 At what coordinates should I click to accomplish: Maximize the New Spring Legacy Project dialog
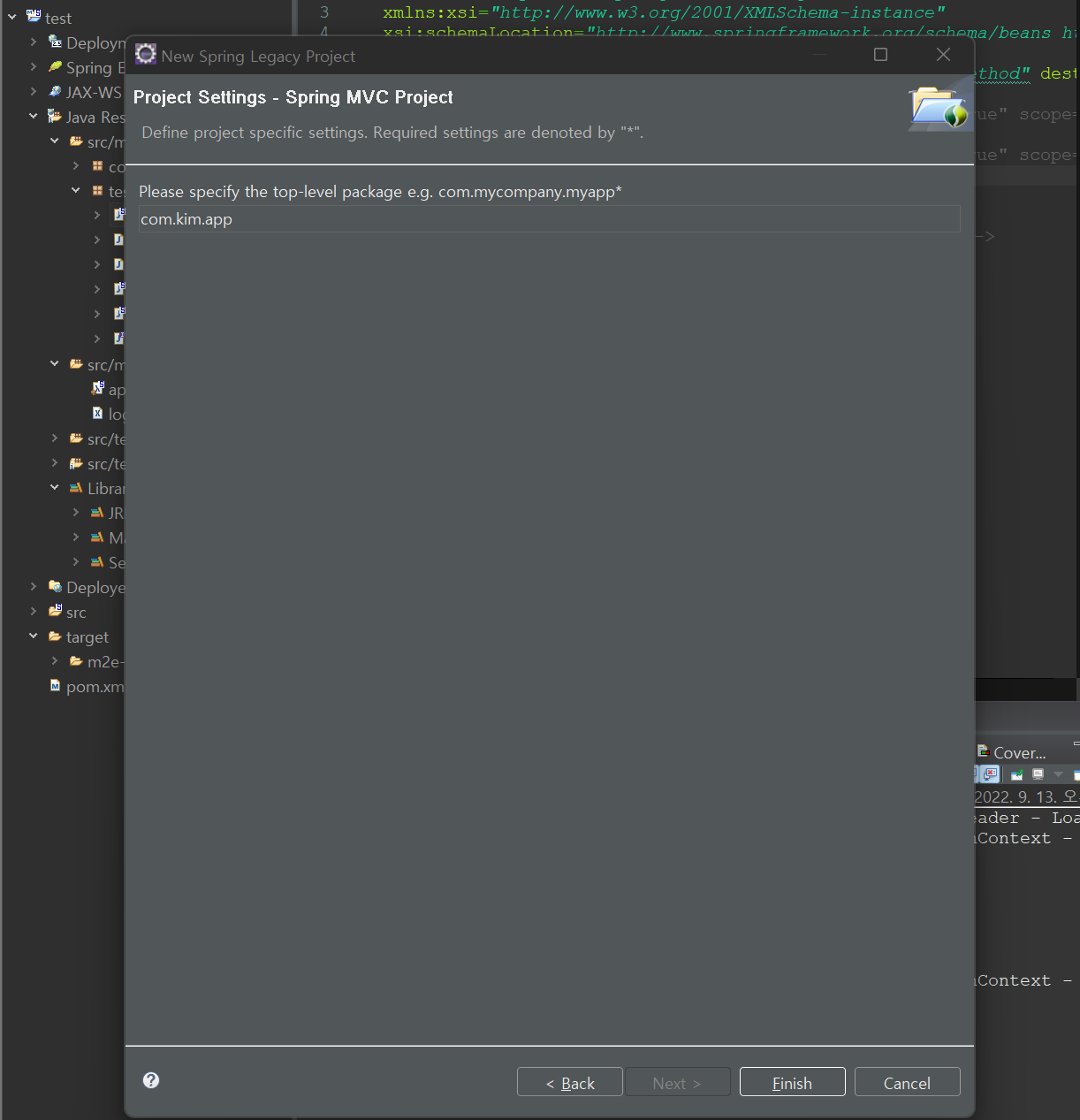pyautogui.click(x=880, y=55)
